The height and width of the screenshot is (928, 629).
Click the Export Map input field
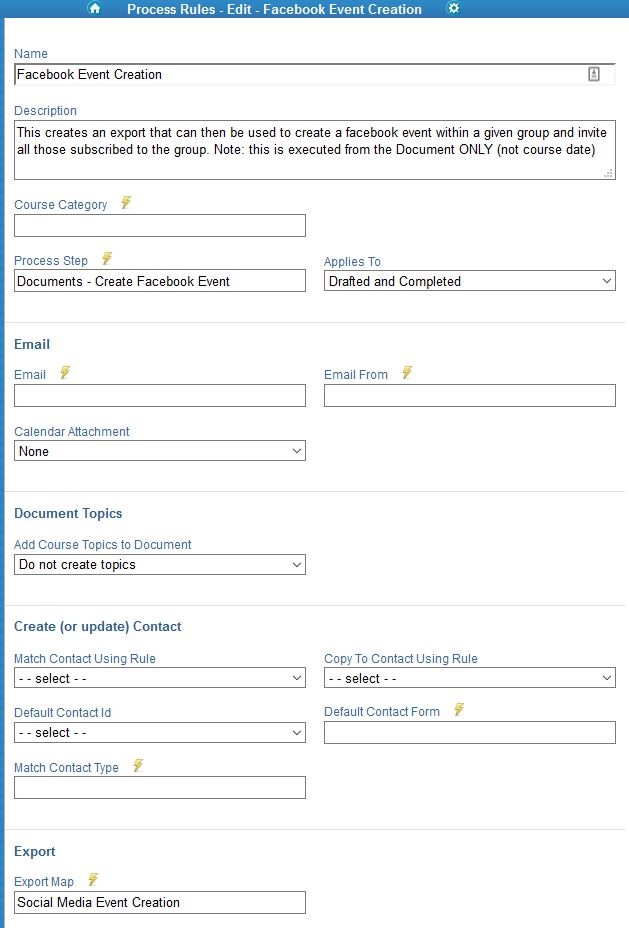pos(160,903)
